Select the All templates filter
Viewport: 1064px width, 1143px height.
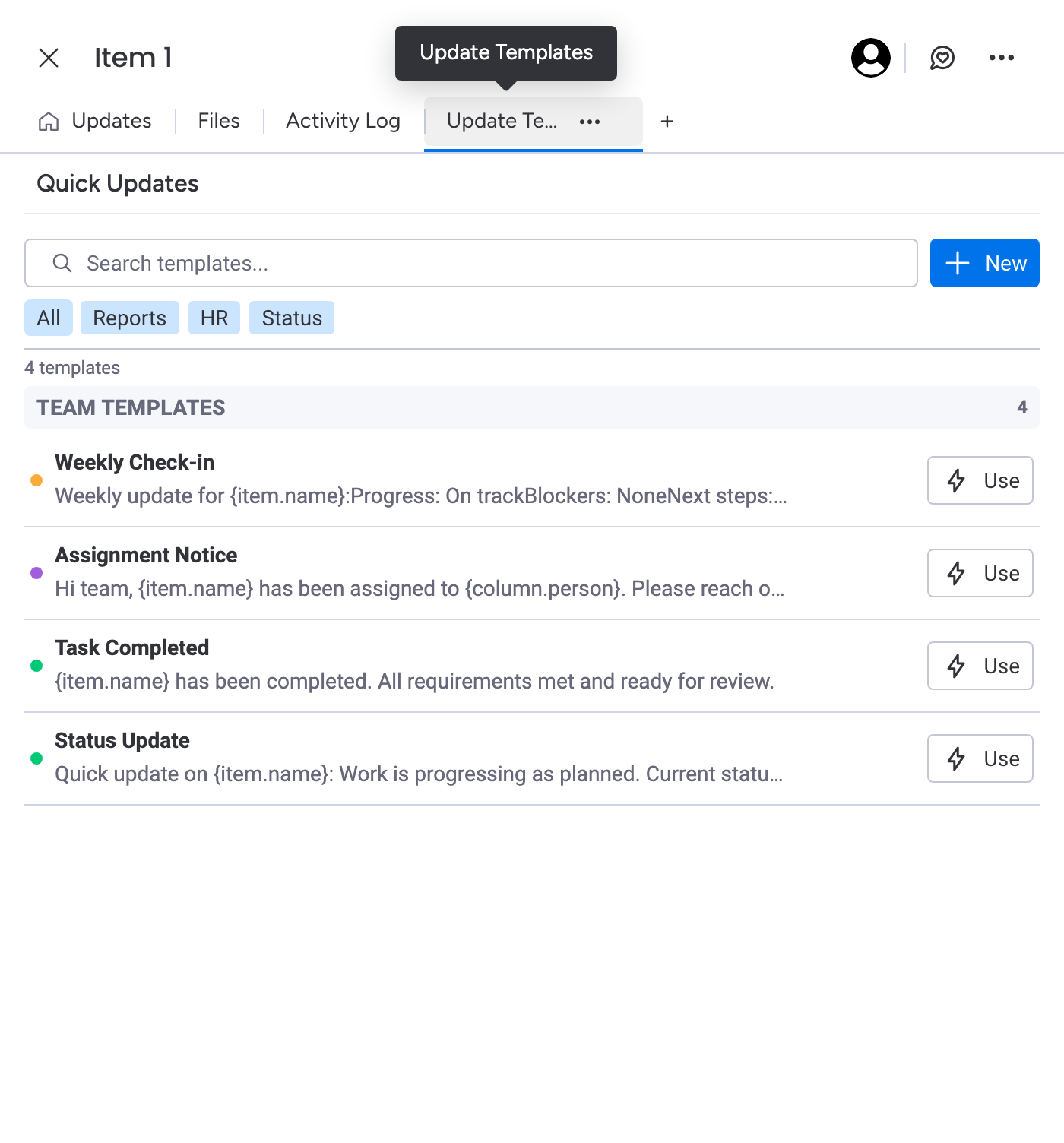click(48, 318)
